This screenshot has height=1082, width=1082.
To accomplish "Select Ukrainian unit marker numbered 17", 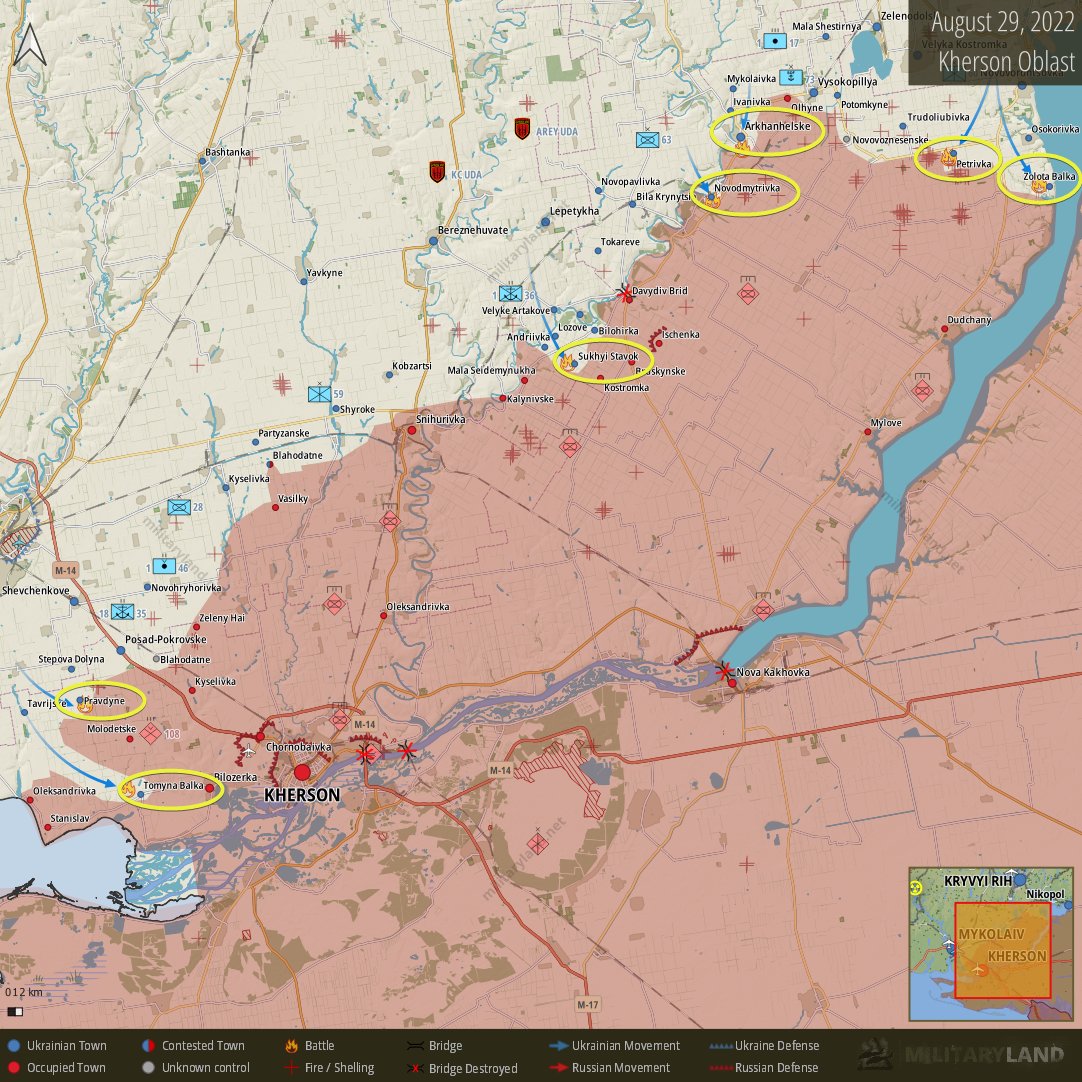I will (775, 41).
